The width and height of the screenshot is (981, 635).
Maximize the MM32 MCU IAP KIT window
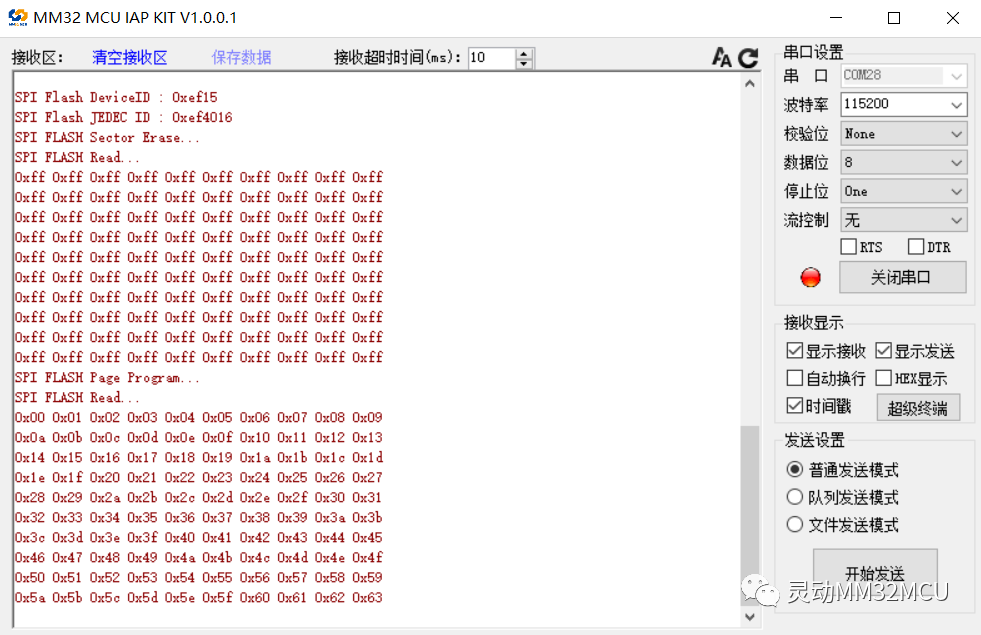click(x=894, y=18)
